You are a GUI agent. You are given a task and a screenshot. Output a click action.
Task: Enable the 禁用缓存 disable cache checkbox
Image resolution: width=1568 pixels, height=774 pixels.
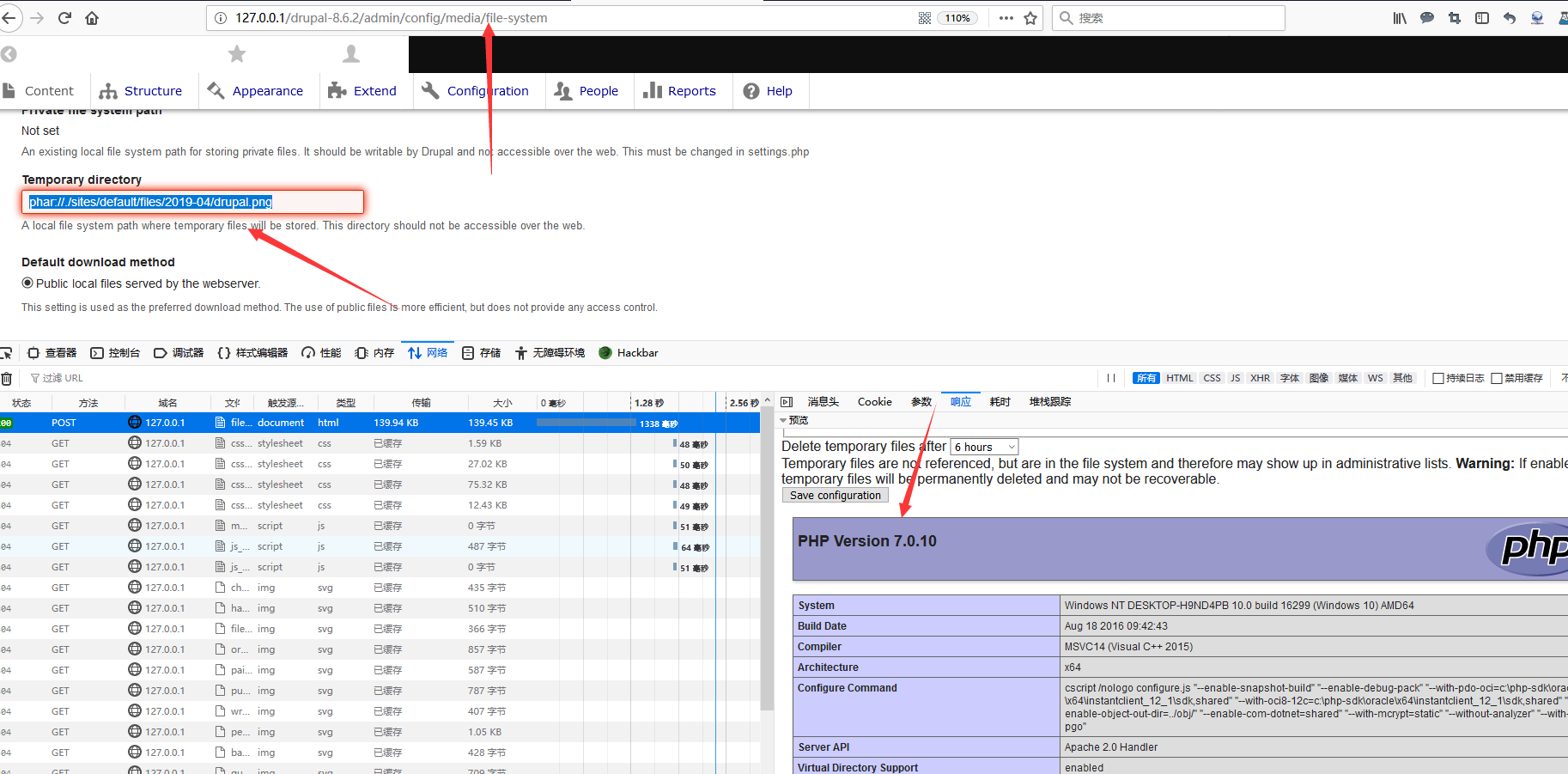click(1497, 378)
